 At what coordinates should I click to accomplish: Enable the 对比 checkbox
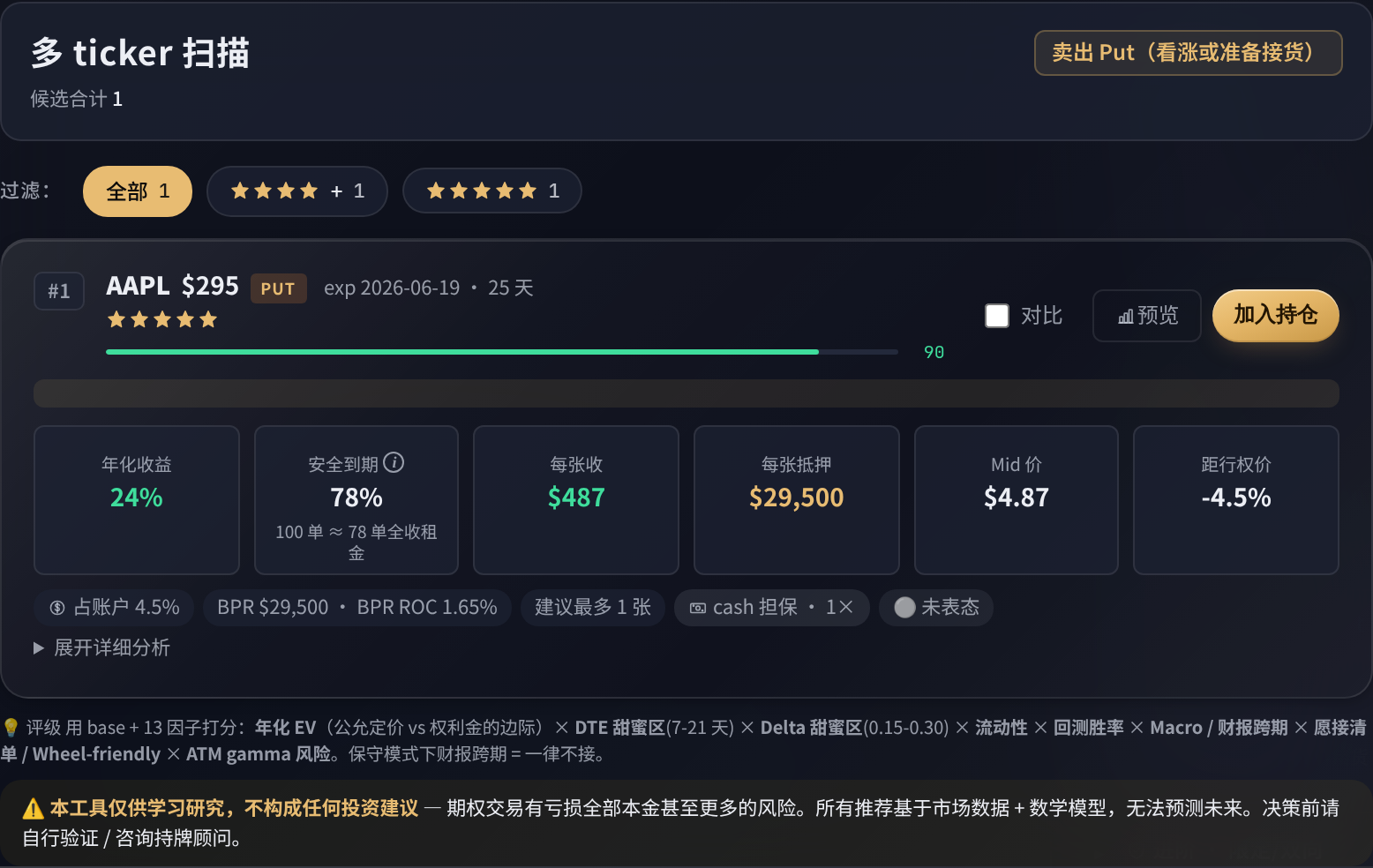tap(997, 316)
